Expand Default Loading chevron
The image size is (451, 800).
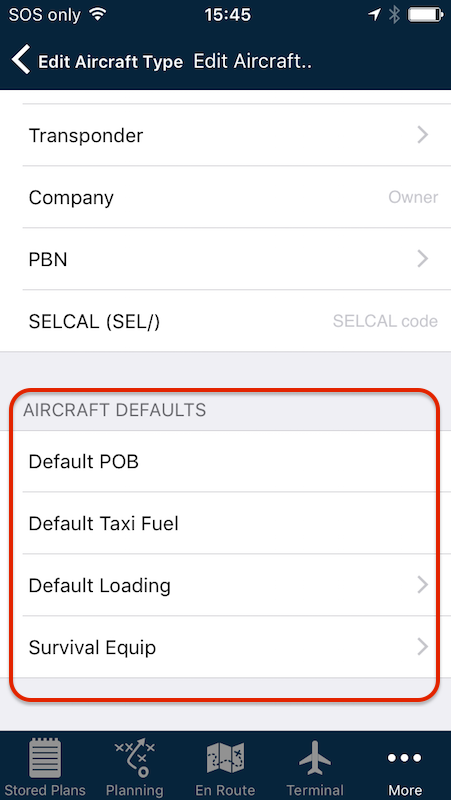tap(422, 585)
